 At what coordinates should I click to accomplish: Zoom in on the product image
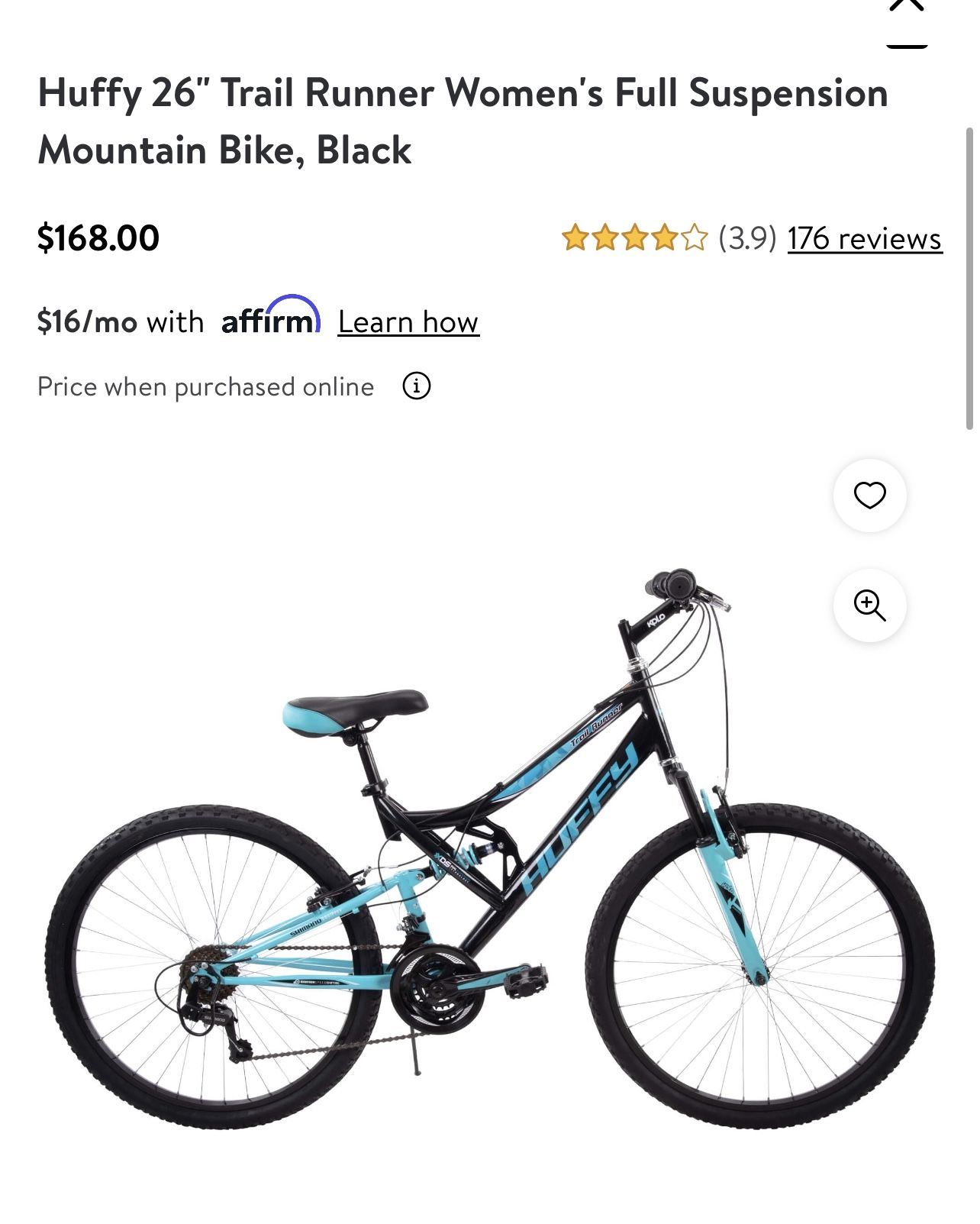click(x=869, y=606)
